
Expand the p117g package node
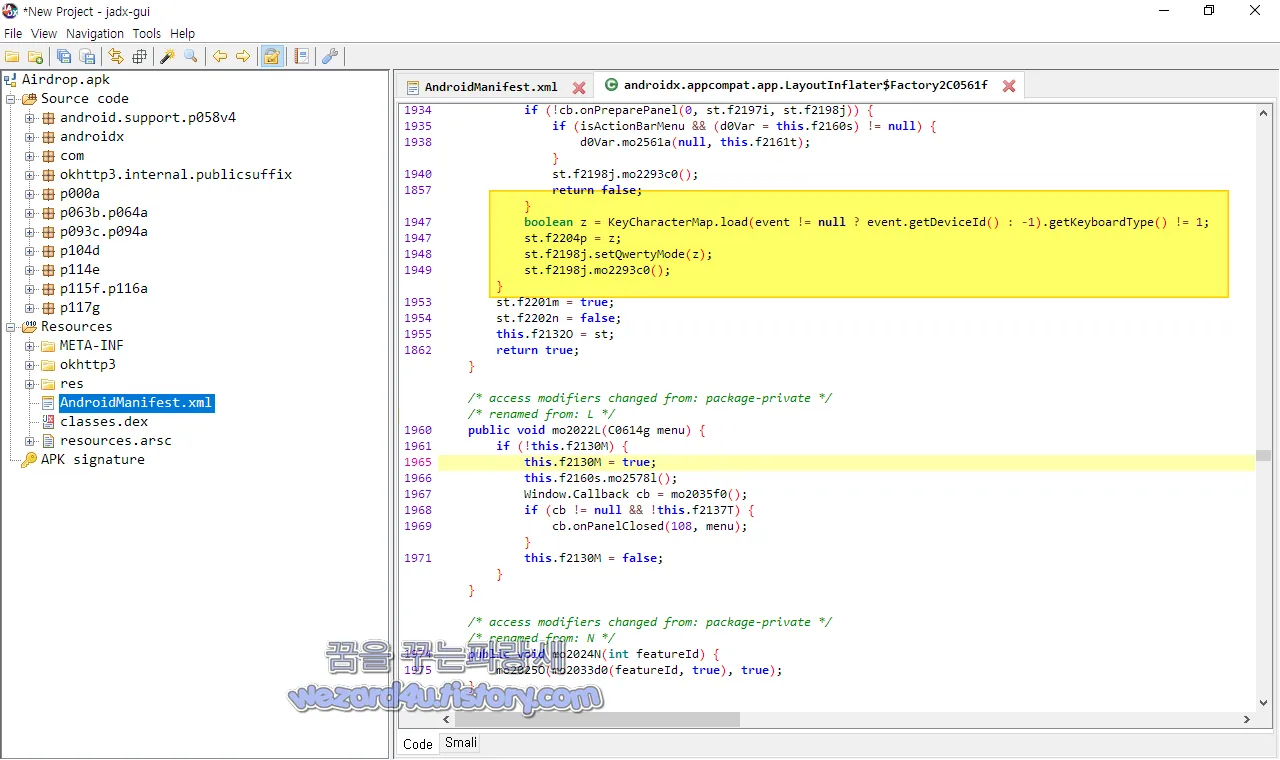pyautogui.click(x=30, y=308)
